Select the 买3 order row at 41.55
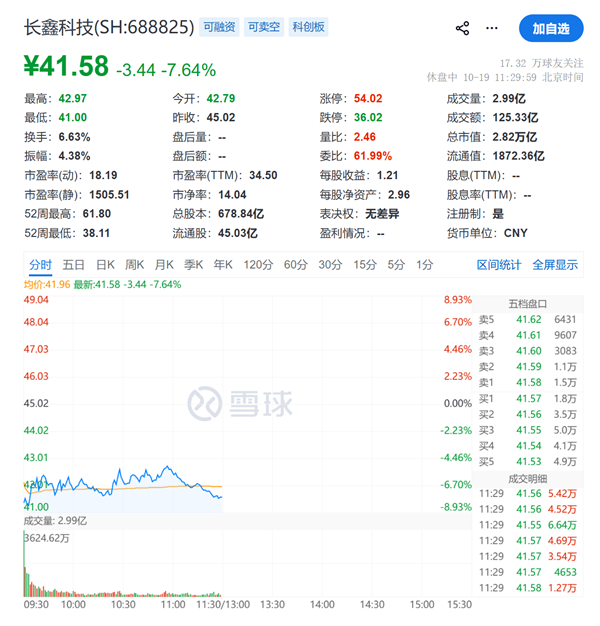Viewport: 600px width, 626px height. pos(527,430)
